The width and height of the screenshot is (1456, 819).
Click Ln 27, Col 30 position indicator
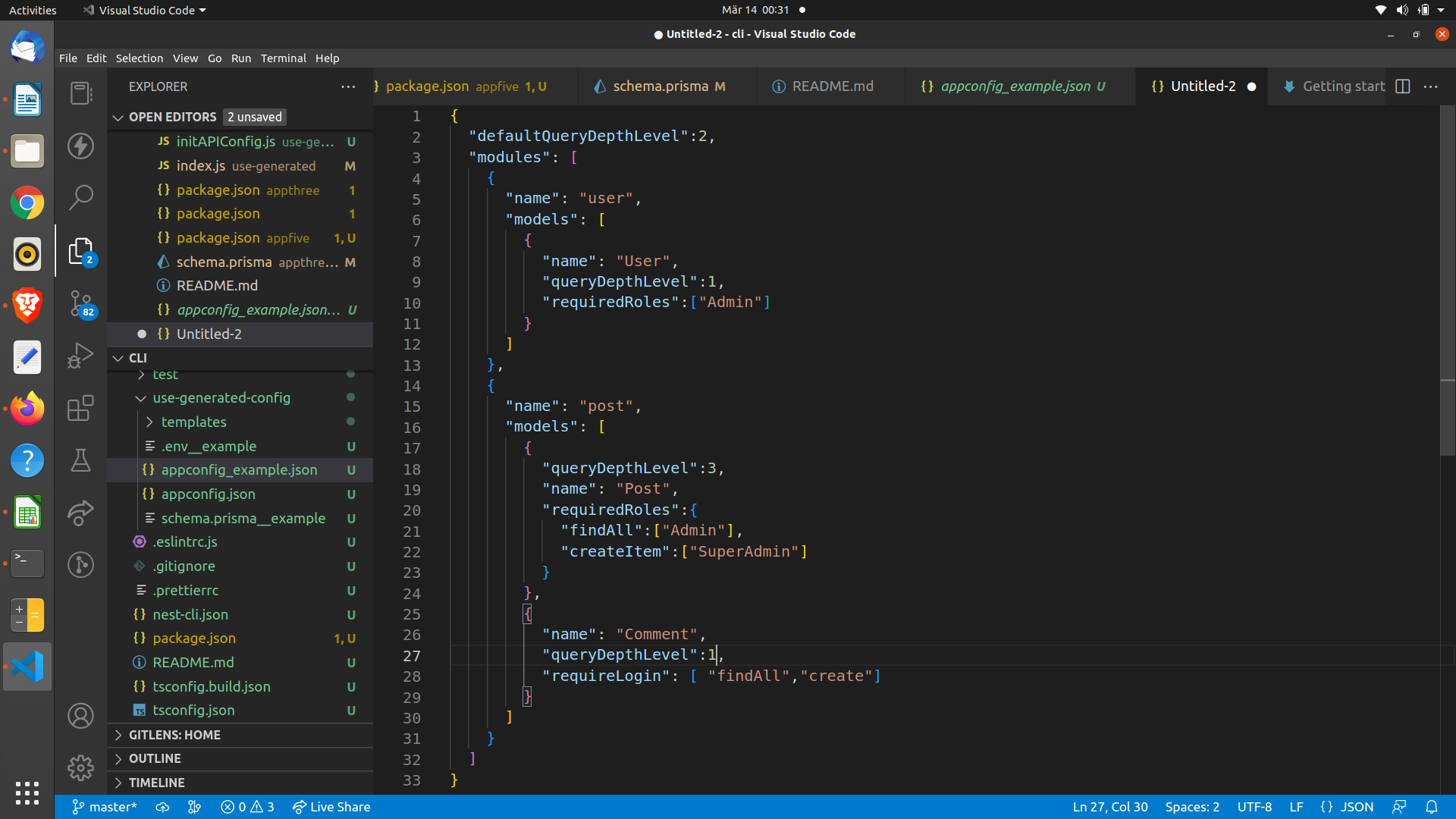tap(1110, 807)
